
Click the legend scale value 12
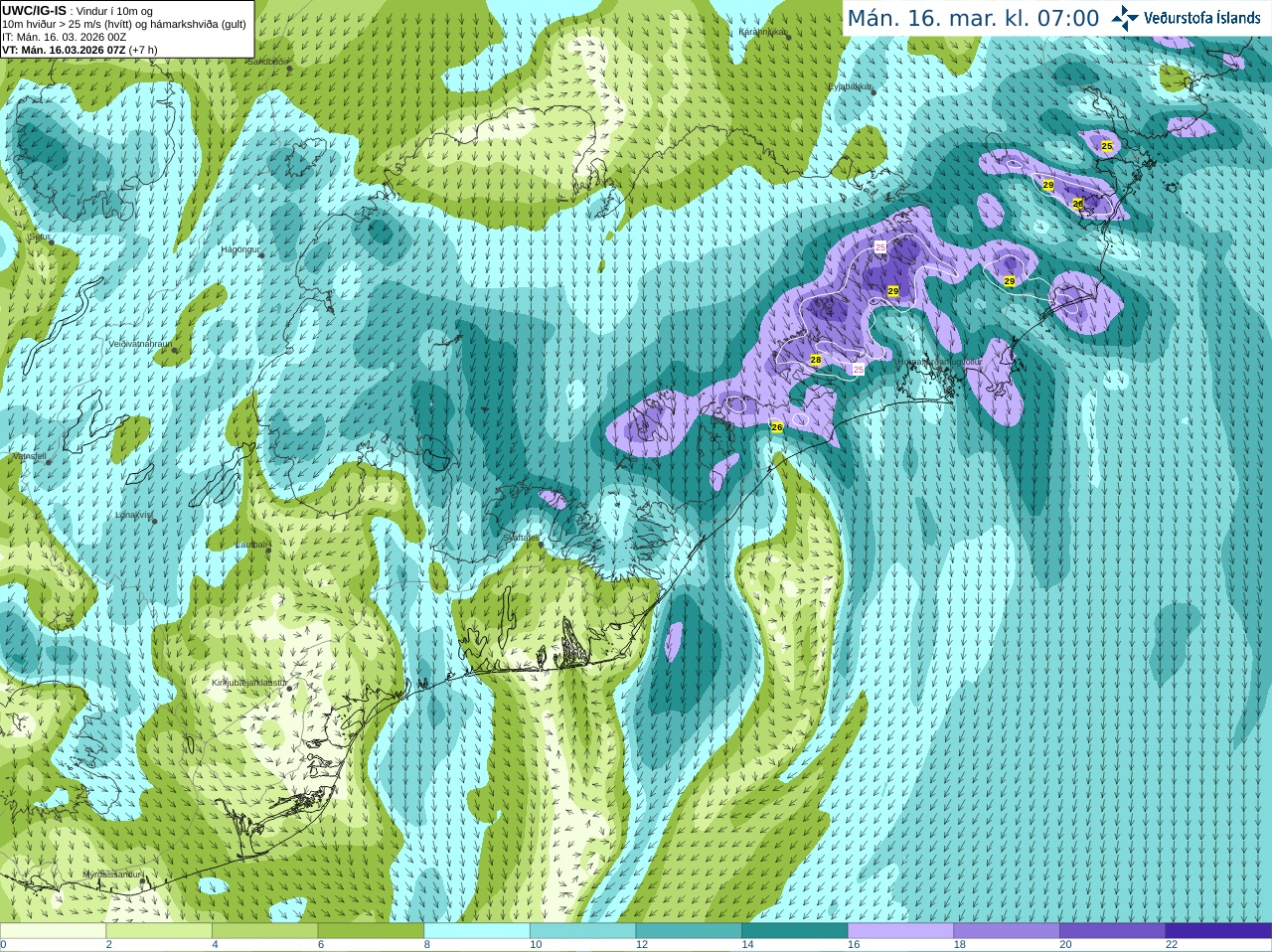(x=642, y=945)
